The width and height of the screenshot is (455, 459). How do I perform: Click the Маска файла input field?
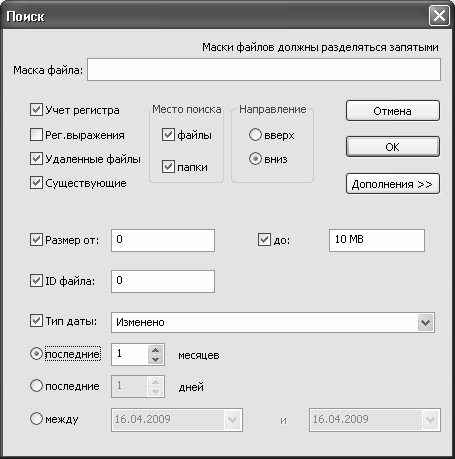tap(264, 70)
